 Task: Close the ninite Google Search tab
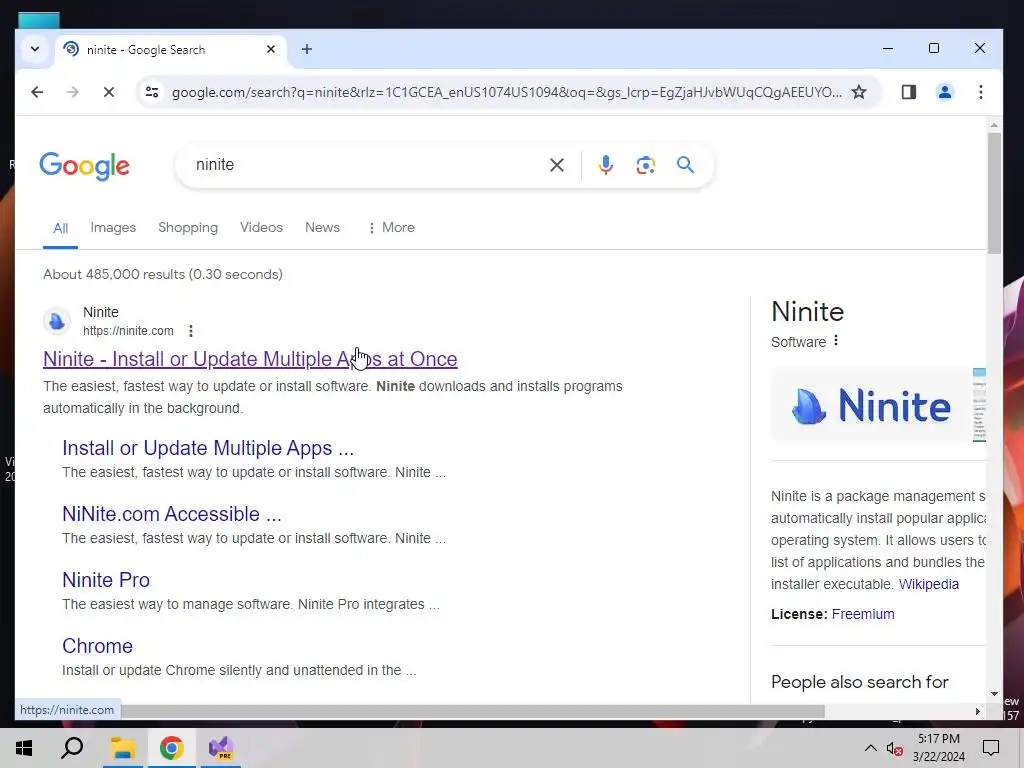coord(271,49)
